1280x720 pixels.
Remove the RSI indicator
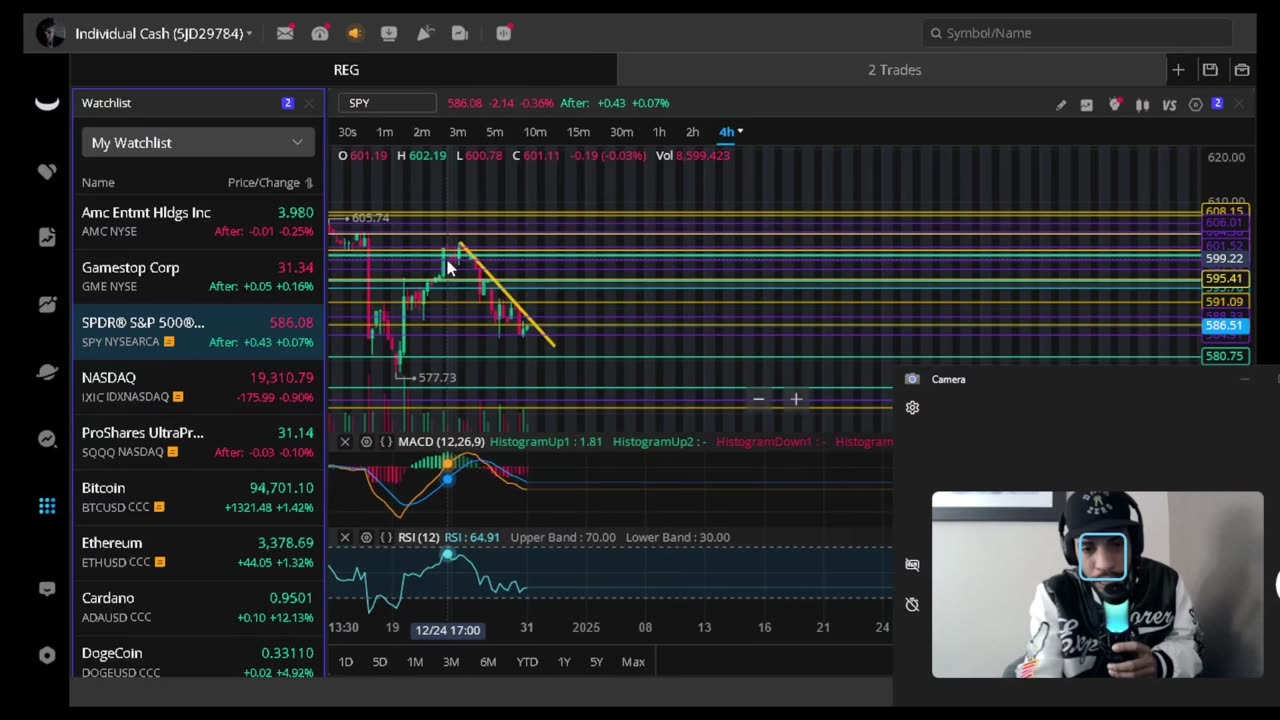345,538
